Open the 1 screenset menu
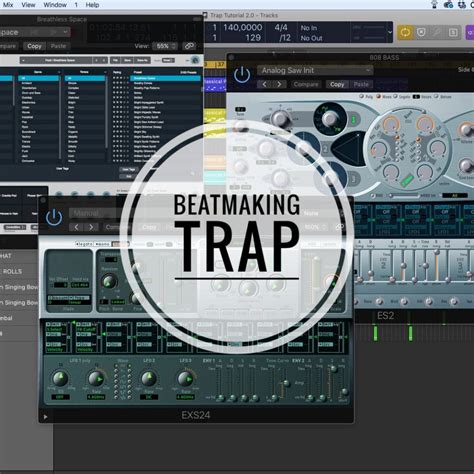474x474 pixels. 76,5
